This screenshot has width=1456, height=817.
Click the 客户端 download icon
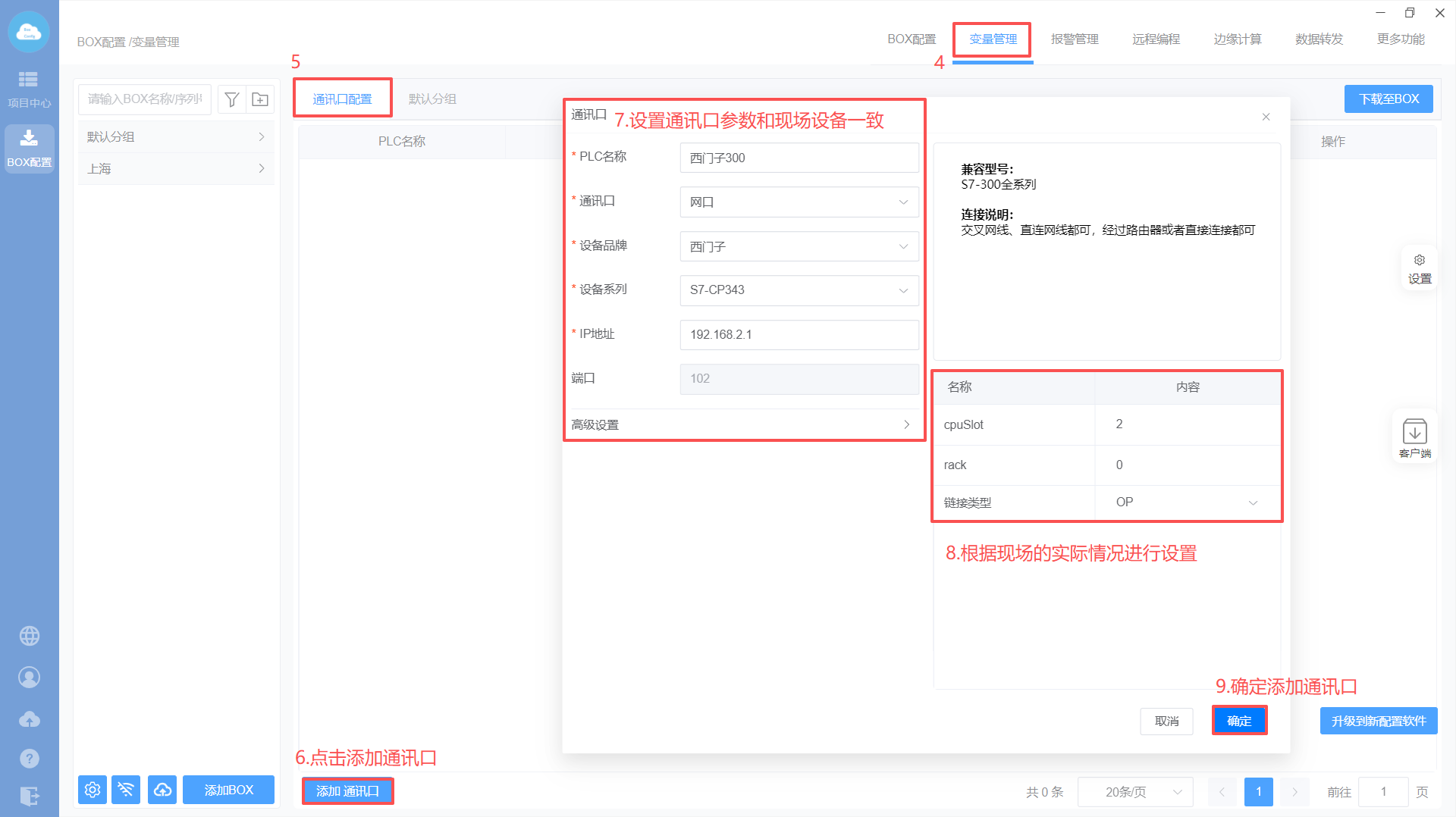pyautogui.click(x=1414, y=437)
